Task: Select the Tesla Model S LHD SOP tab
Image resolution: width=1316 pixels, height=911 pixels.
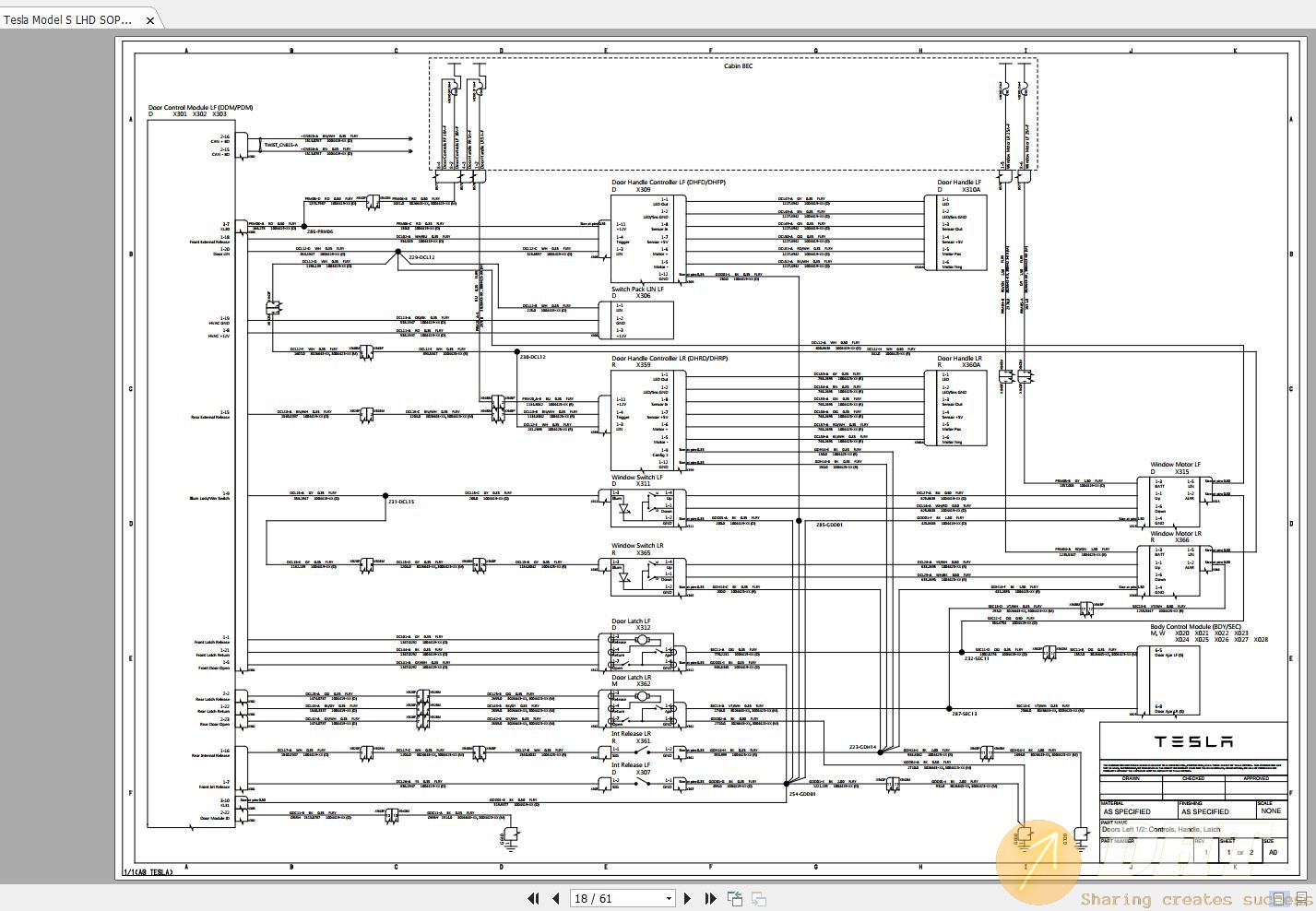Action: [x=67, y=19]
